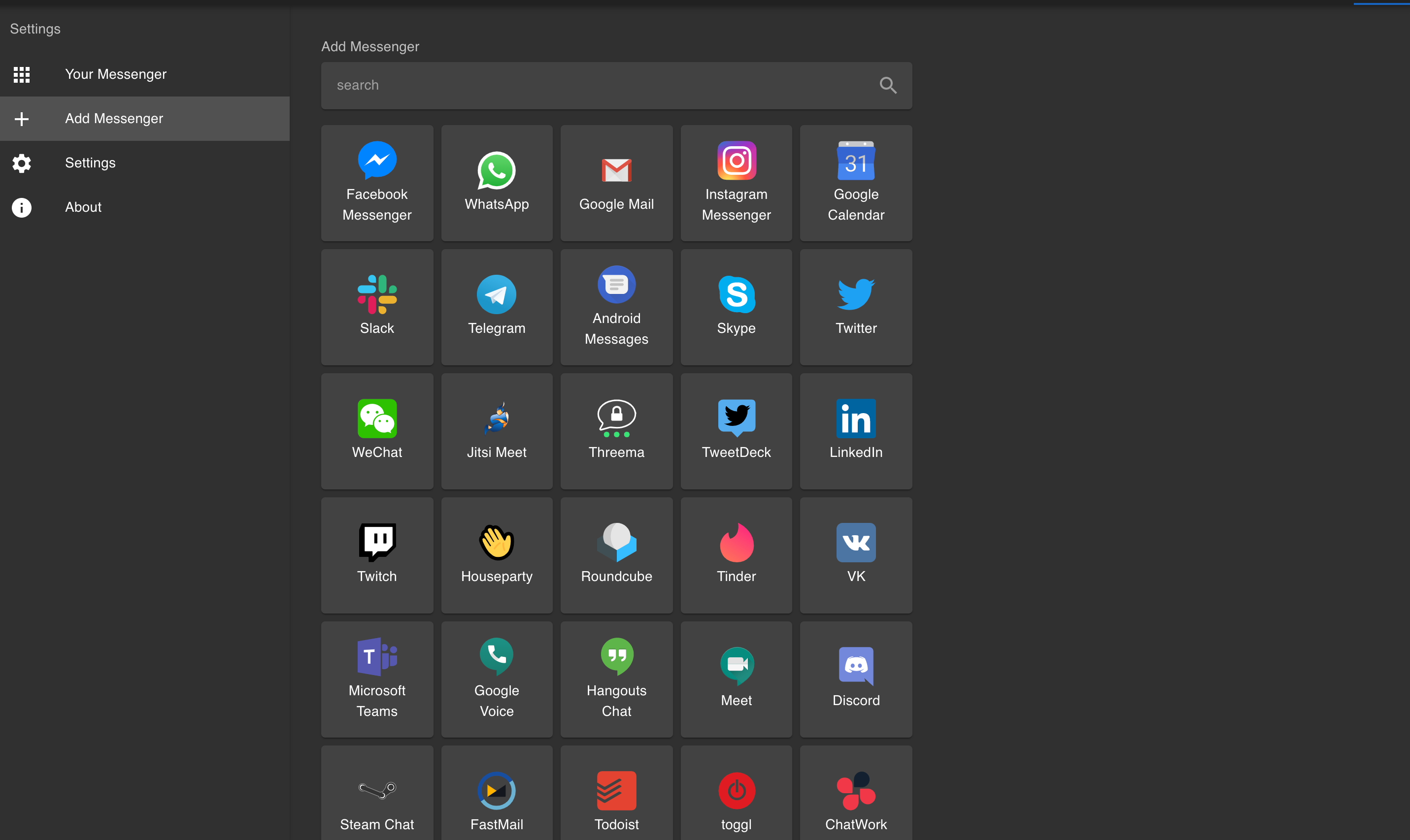Add FastMail service
1410x840 pixels.
(x=497, y=793)
